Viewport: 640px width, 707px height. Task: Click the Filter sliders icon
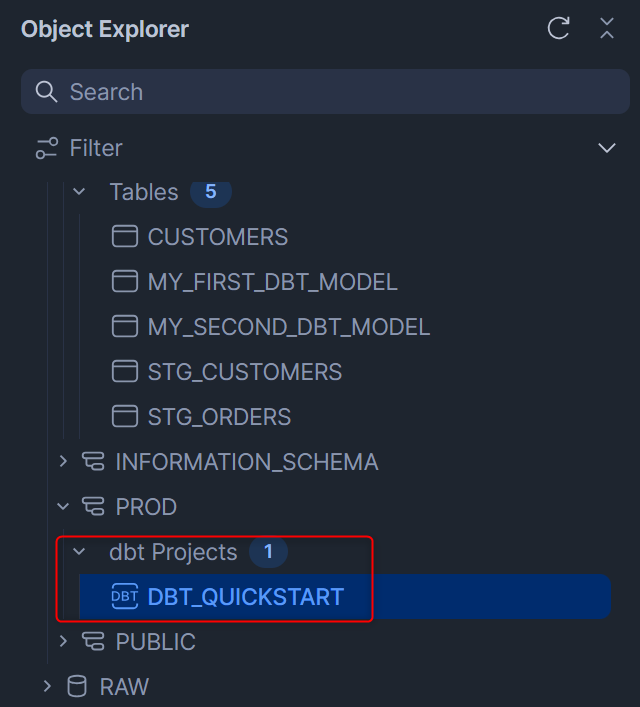[x=47, y=148]
